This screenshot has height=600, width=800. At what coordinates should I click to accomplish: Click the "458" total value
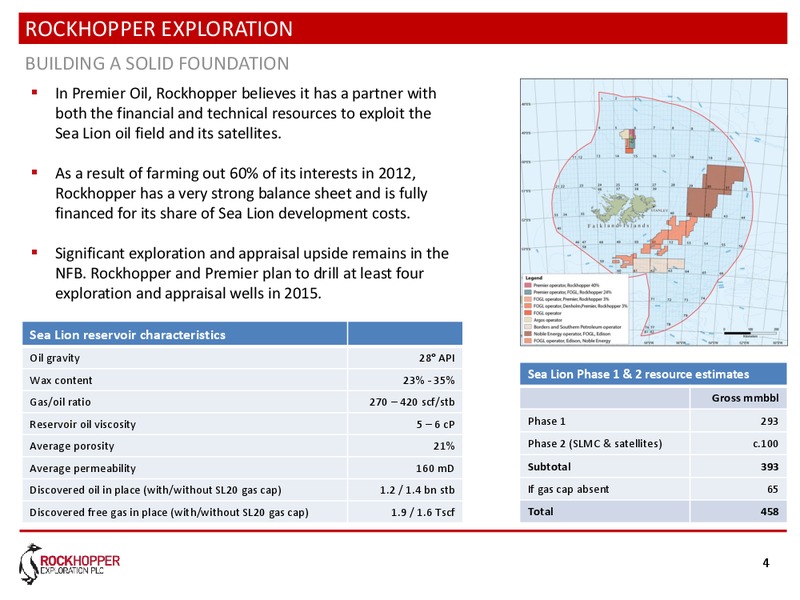769,511
